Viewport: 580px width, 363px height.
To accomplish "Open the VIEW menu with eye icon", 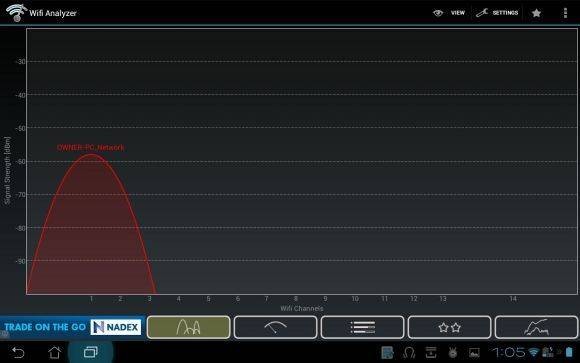I will pos(449,13).
